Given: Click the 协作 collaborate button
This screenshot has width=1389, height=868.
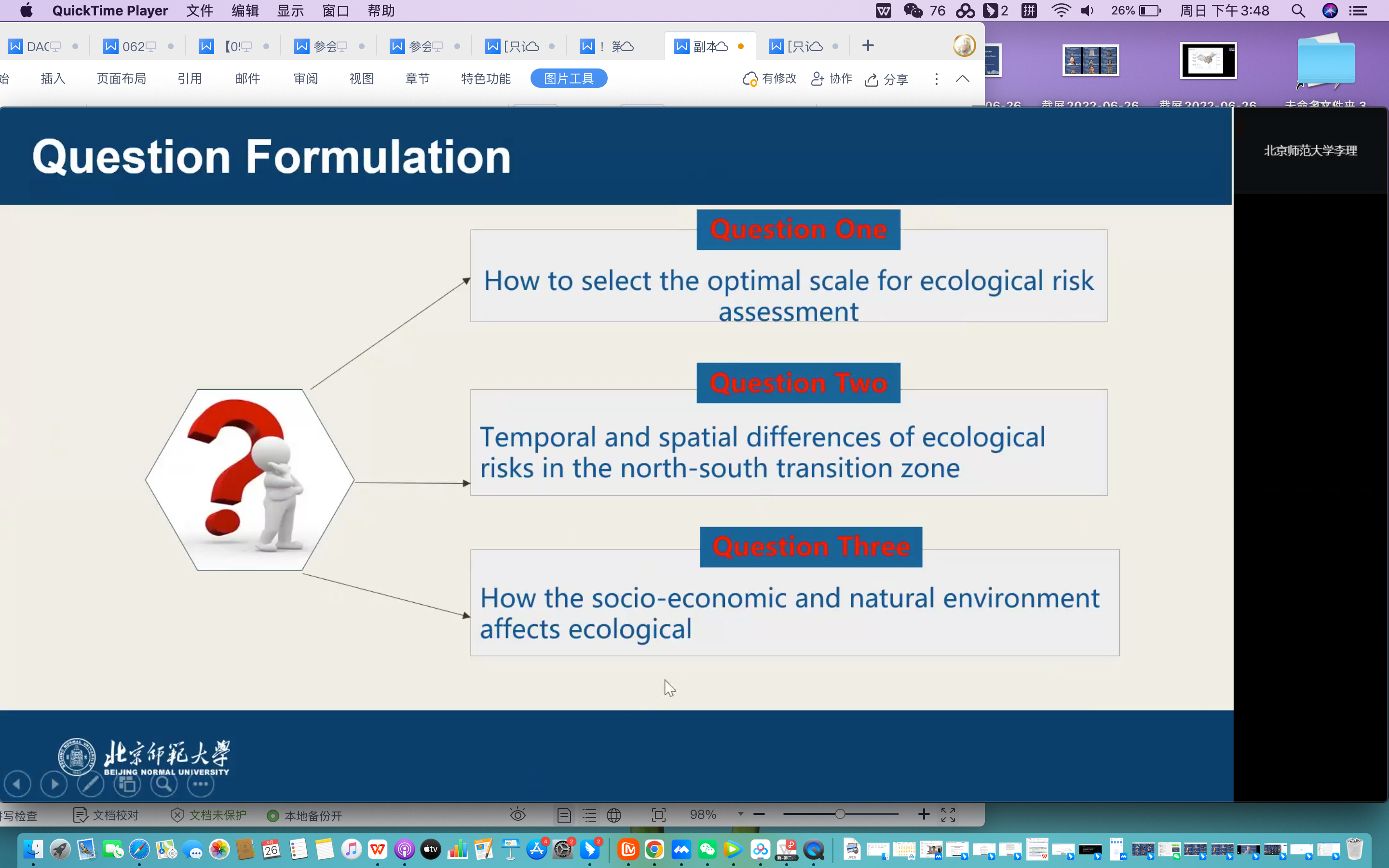Looking at the screenshot, I should coord(831,79).
